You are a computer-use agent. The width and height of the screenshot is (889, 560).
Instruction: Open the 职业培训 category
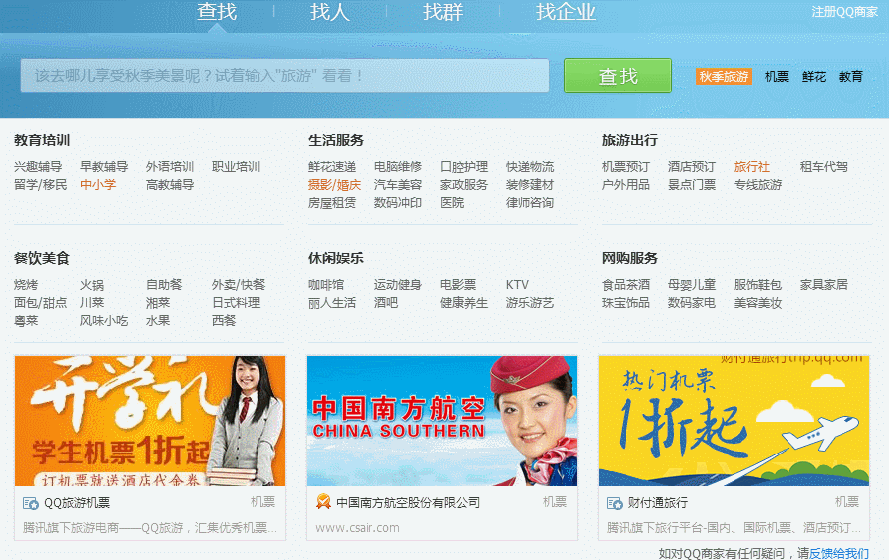(x=236, y=167)
